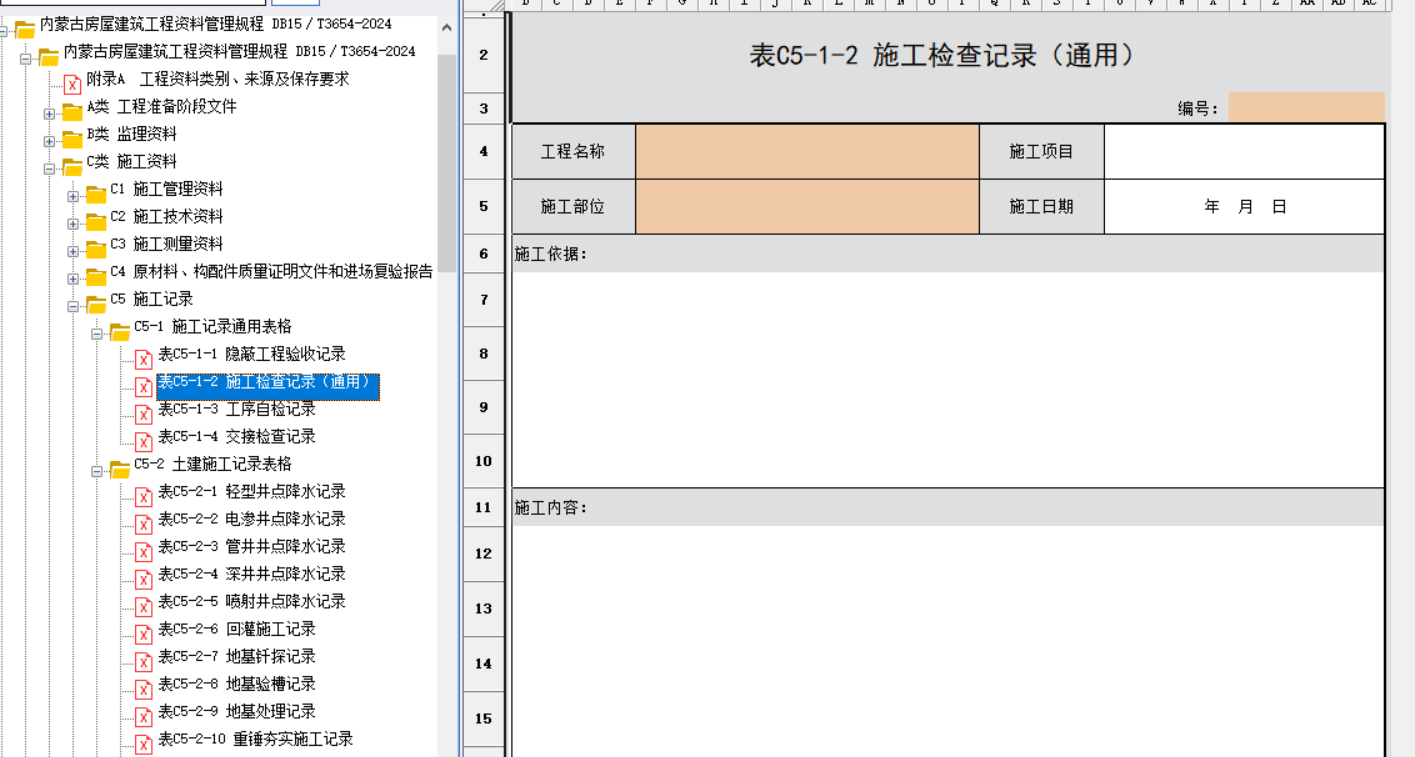
Task: Click folder icon of C4 原材料、构配件
Action: pyautogui.click(x=96, y=276)
